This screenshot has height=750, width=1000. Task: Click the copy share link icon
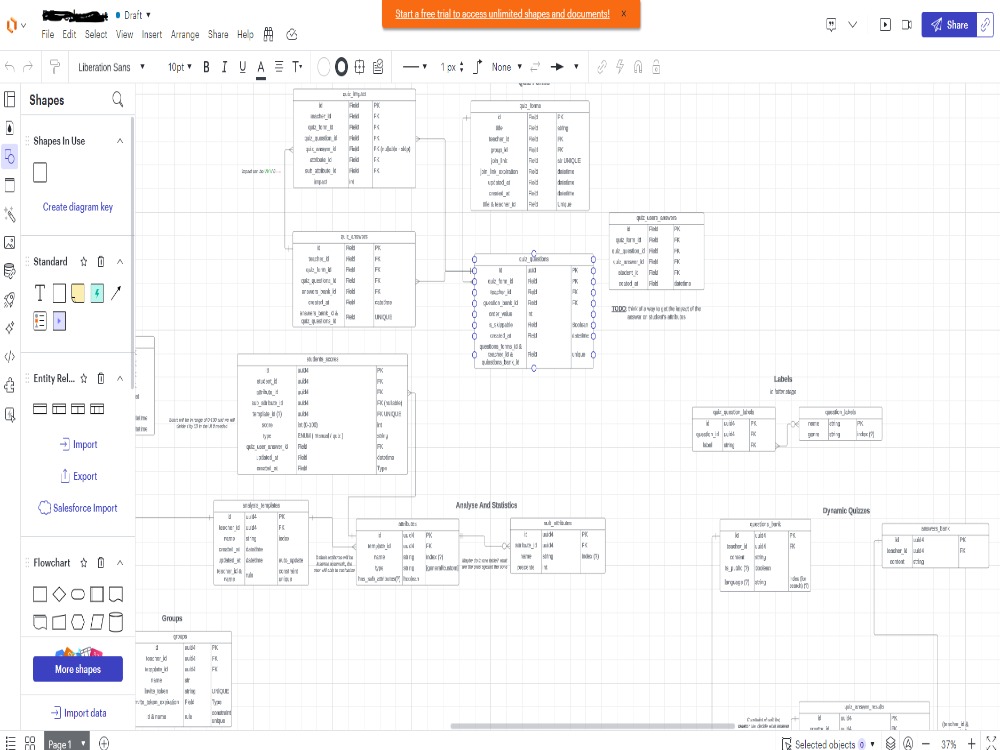985,25
